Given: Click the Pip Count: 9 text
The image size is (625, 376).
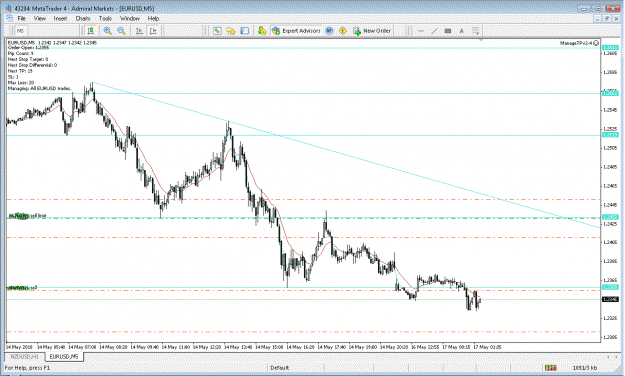Looking at the screenshot, I should [x=21, y=53].
